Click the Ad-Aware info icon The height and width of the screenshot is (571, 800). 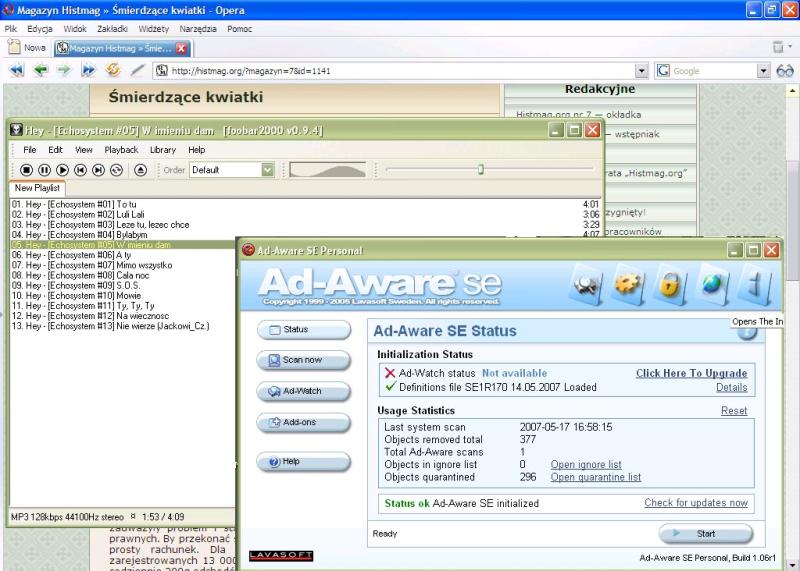coord(756,285)
